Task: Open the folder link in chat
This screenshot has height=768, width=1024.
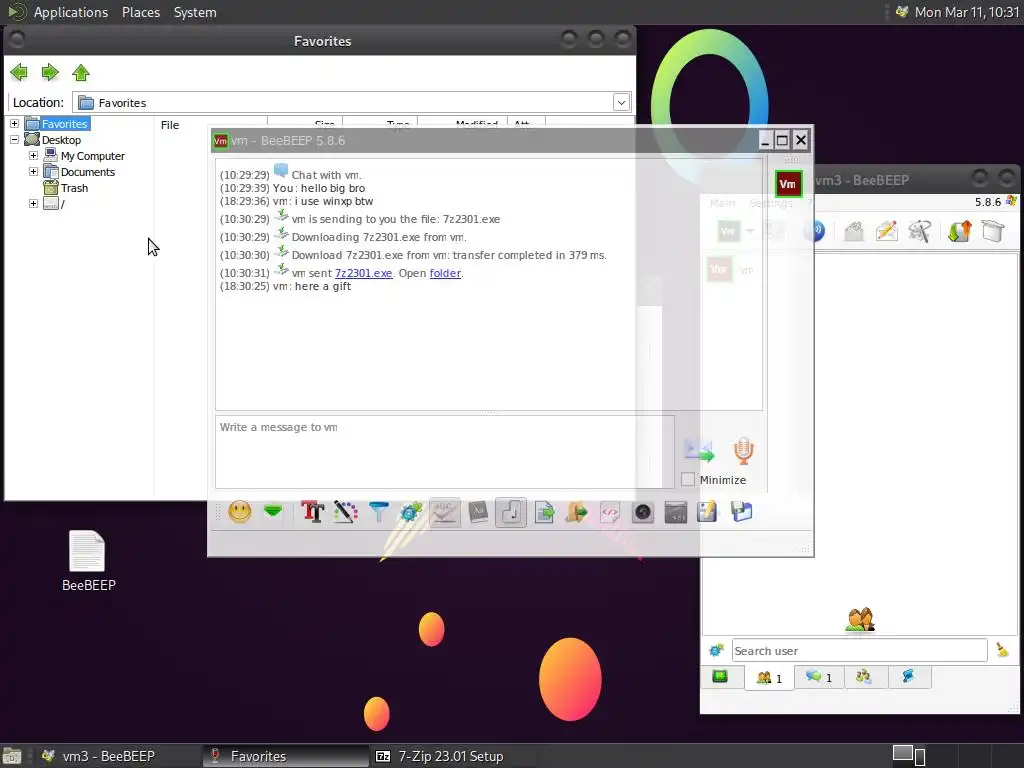Action: click(x=445, y=273)
